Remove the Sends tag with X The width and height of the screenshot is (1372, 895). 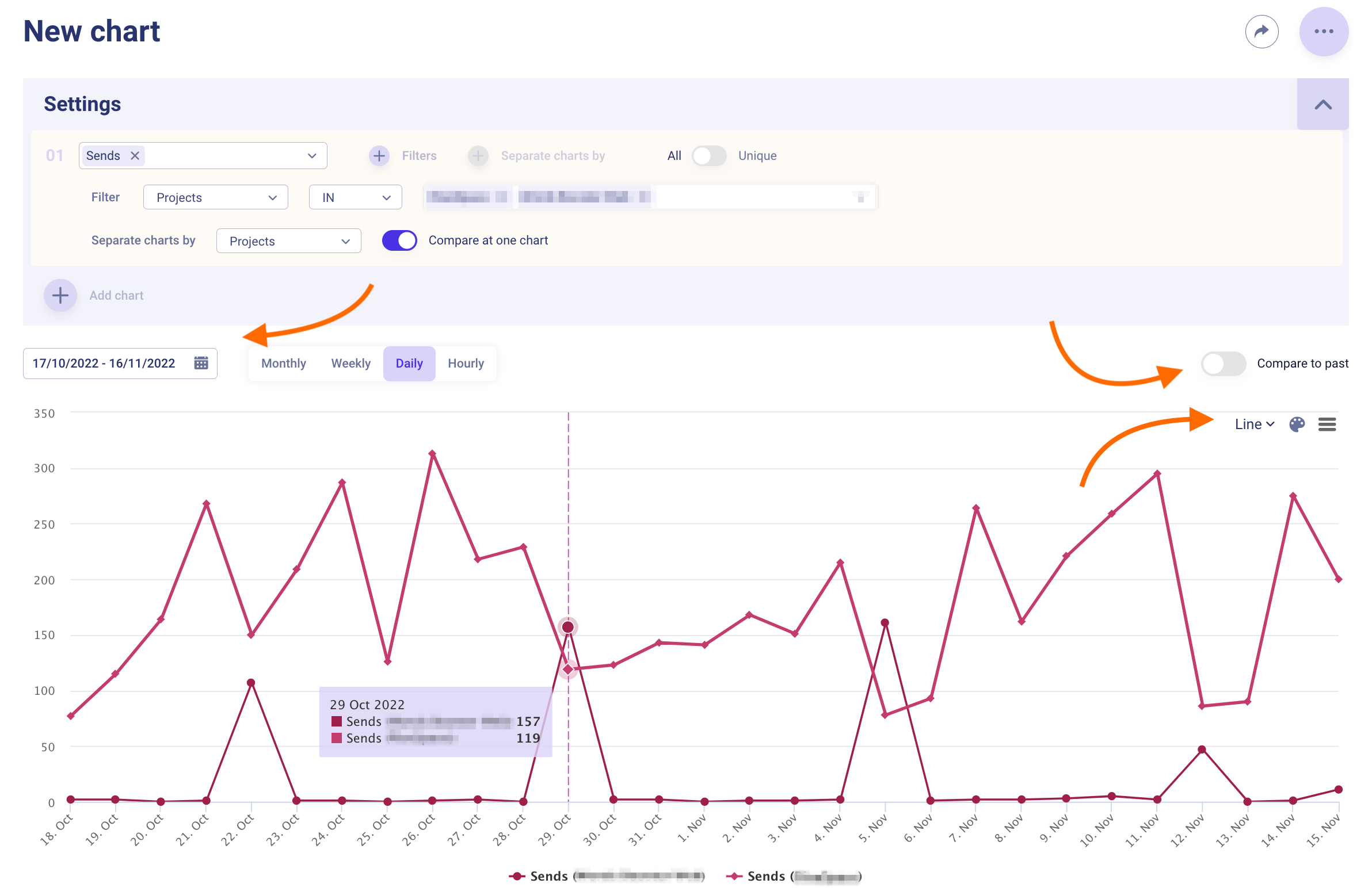pos(135,156)
